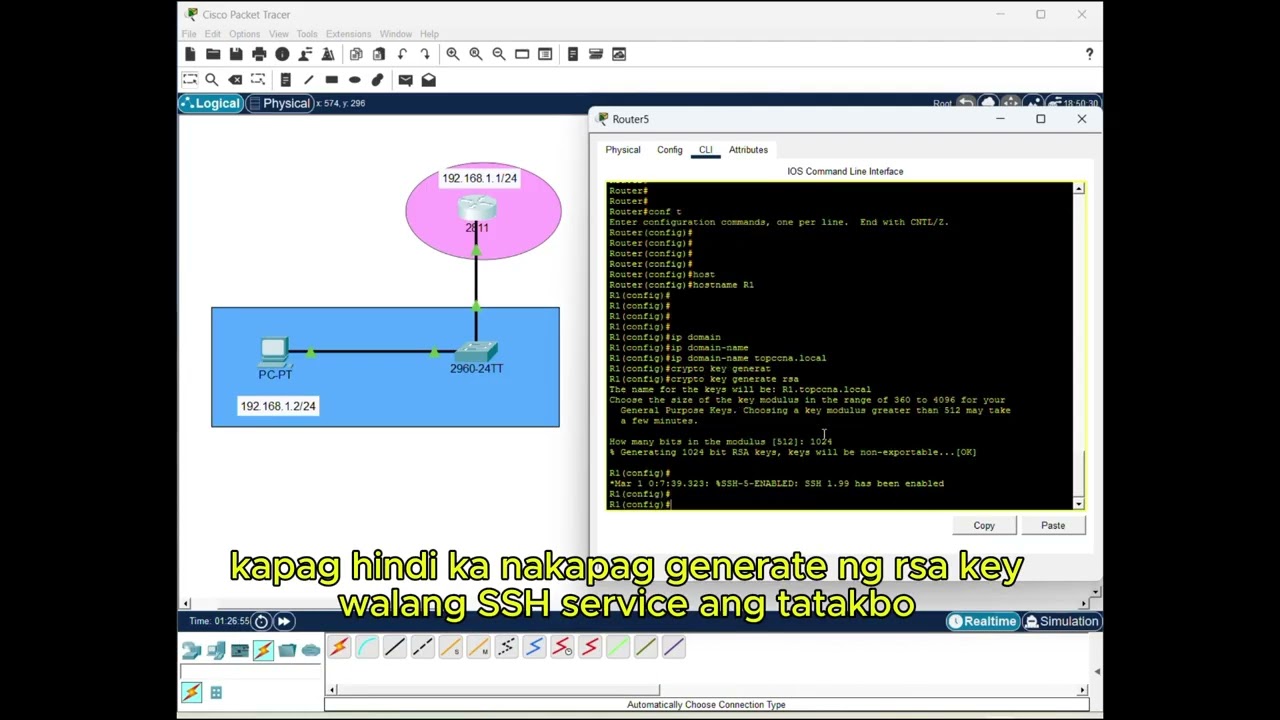
Task: Switch to Logical workspace view
Action: 211,104
